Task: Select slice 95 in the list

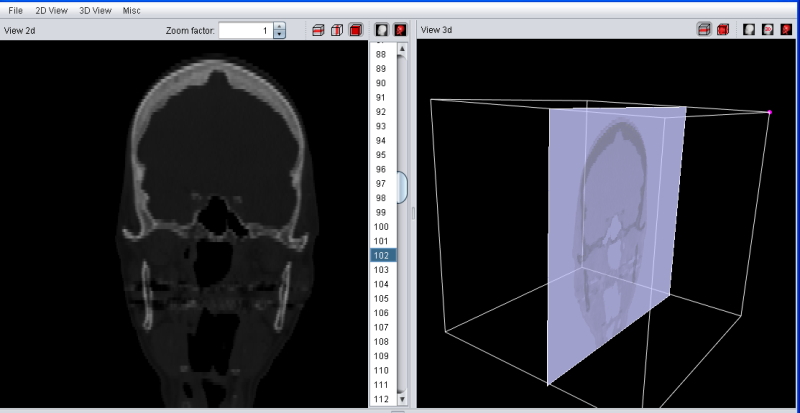Action: 381,155
